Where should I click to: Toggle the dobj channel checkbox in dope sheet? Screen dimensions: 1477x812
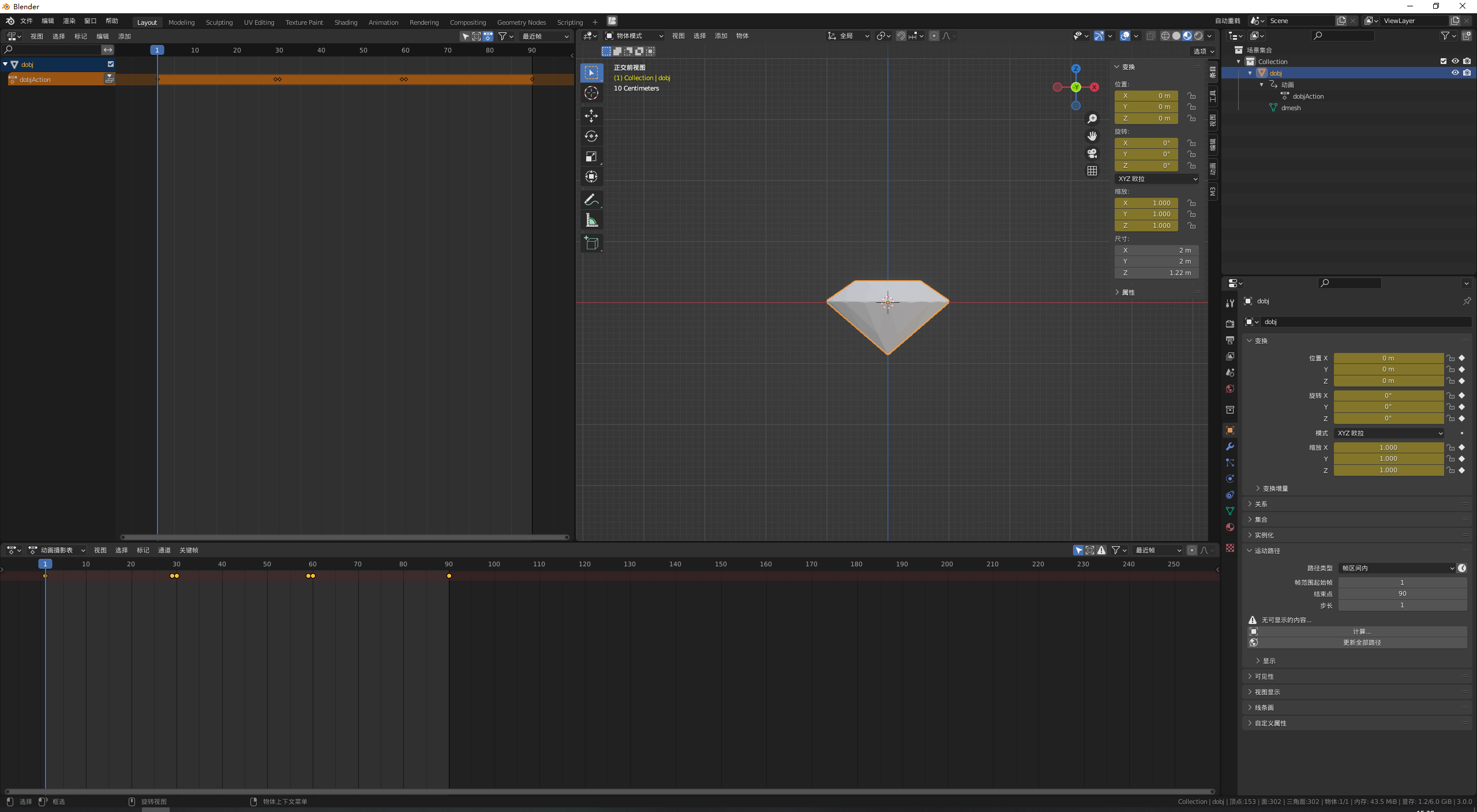point(111,64)
